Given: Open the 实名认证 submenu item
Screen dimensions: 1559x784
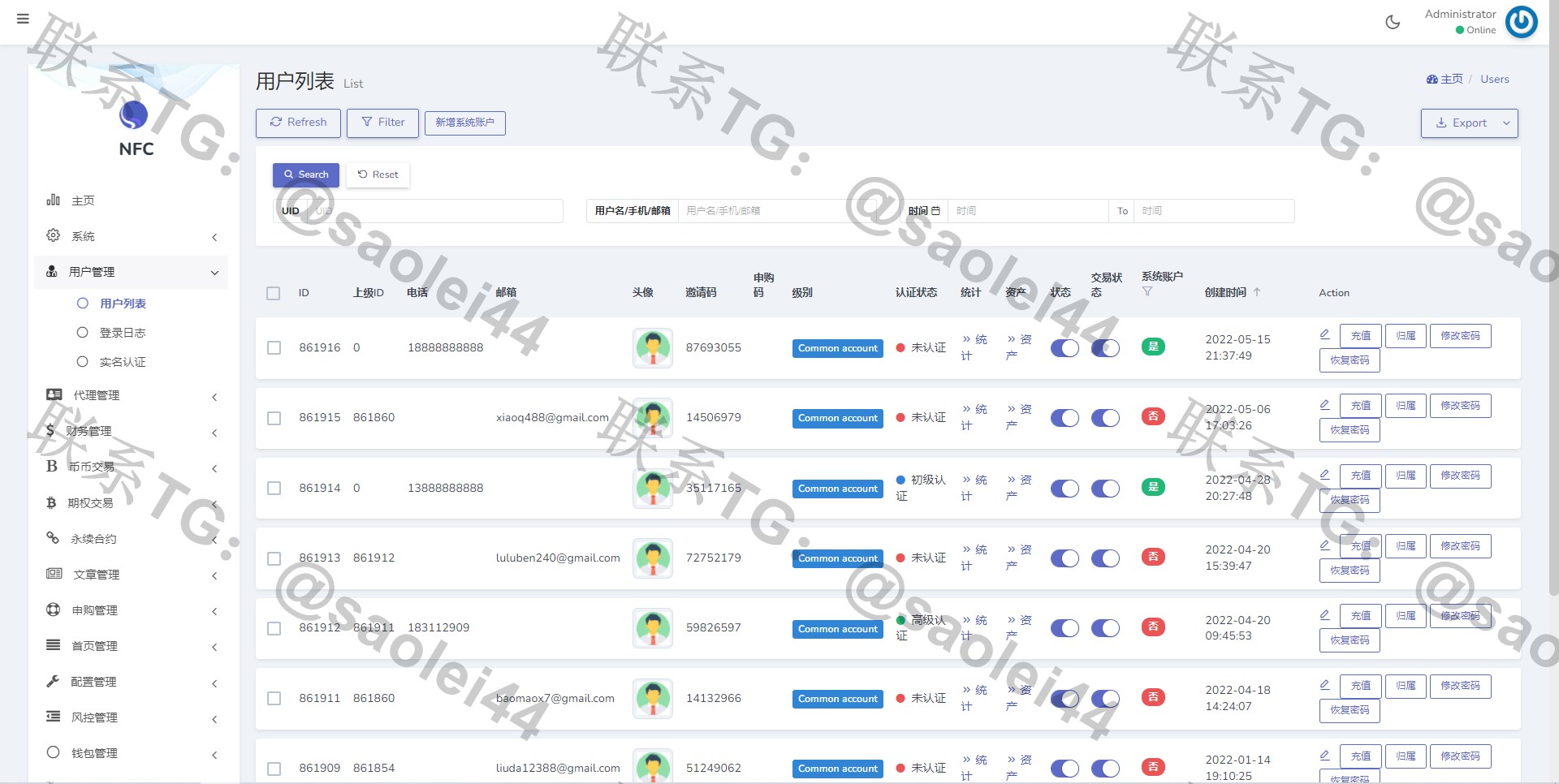Looking at the screenshot, I should point(123,362).
